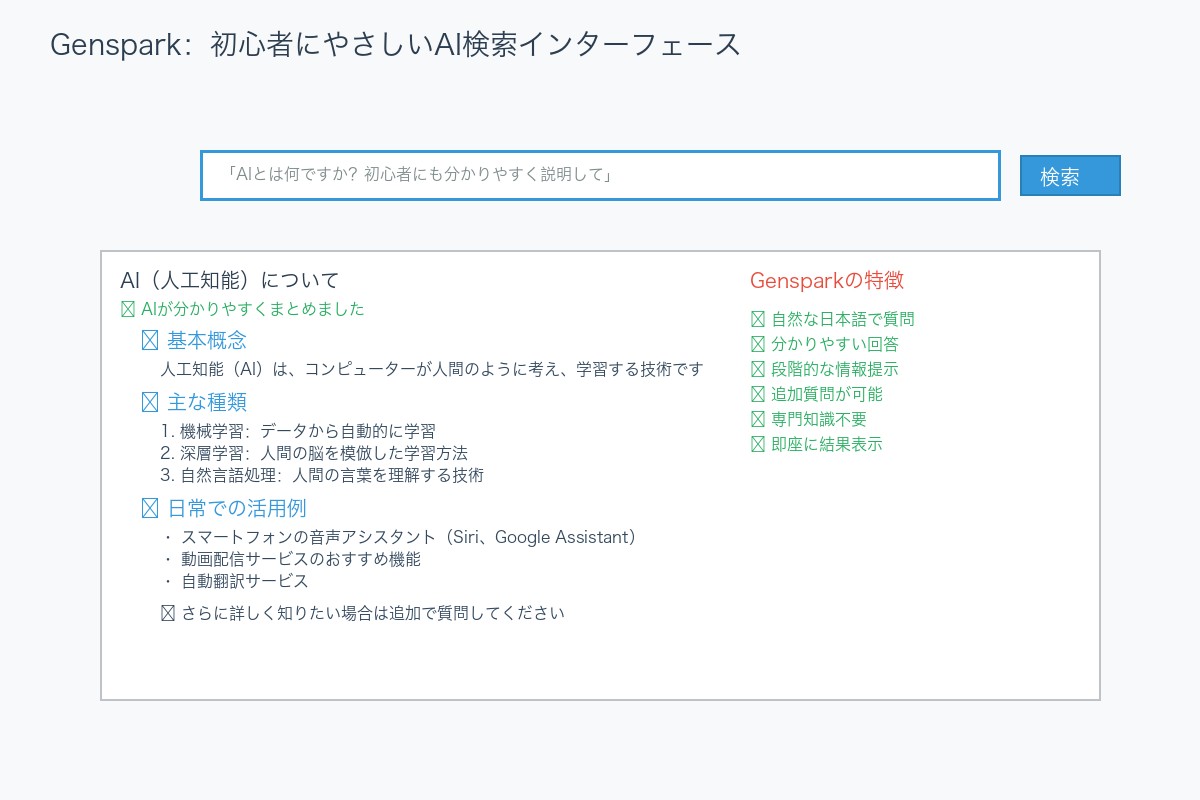Image resolution: width=1200 pixels, height=800 pixels.
Task: Click list item 2. 深層学習
Action: (x=314, y=454)
